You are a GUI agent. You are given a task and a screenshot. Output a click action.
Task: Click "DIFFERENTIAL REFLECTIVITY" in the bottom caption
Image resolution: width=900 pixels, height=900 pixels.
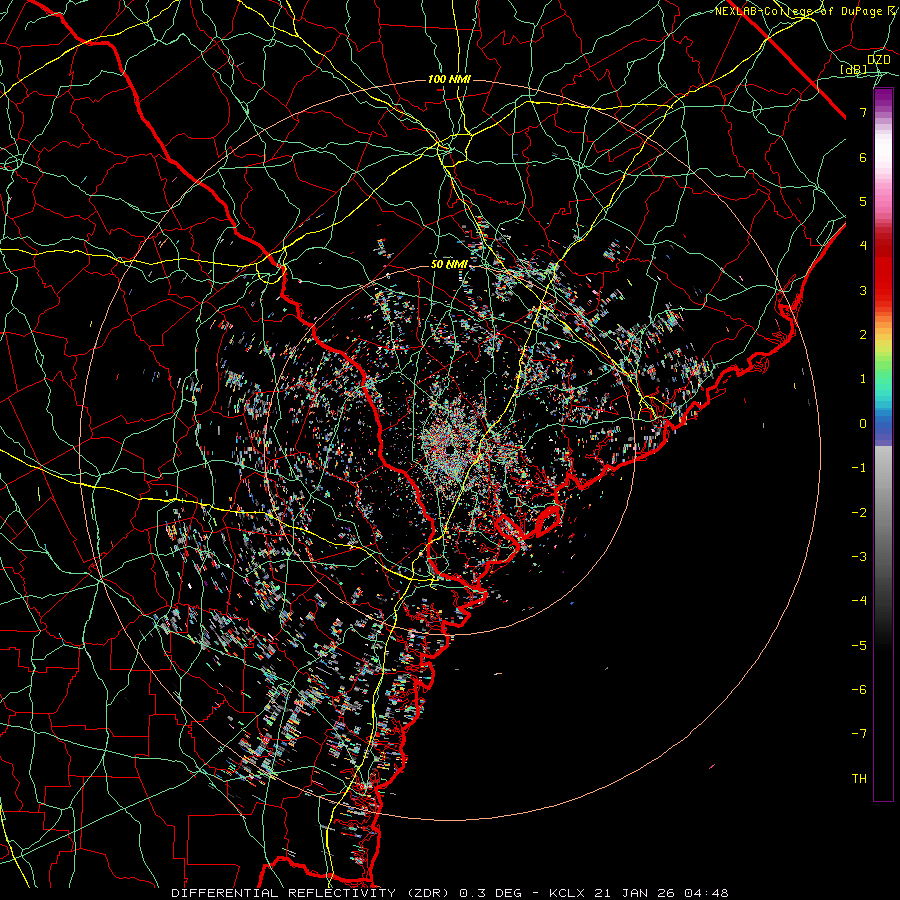pos(284,893)
